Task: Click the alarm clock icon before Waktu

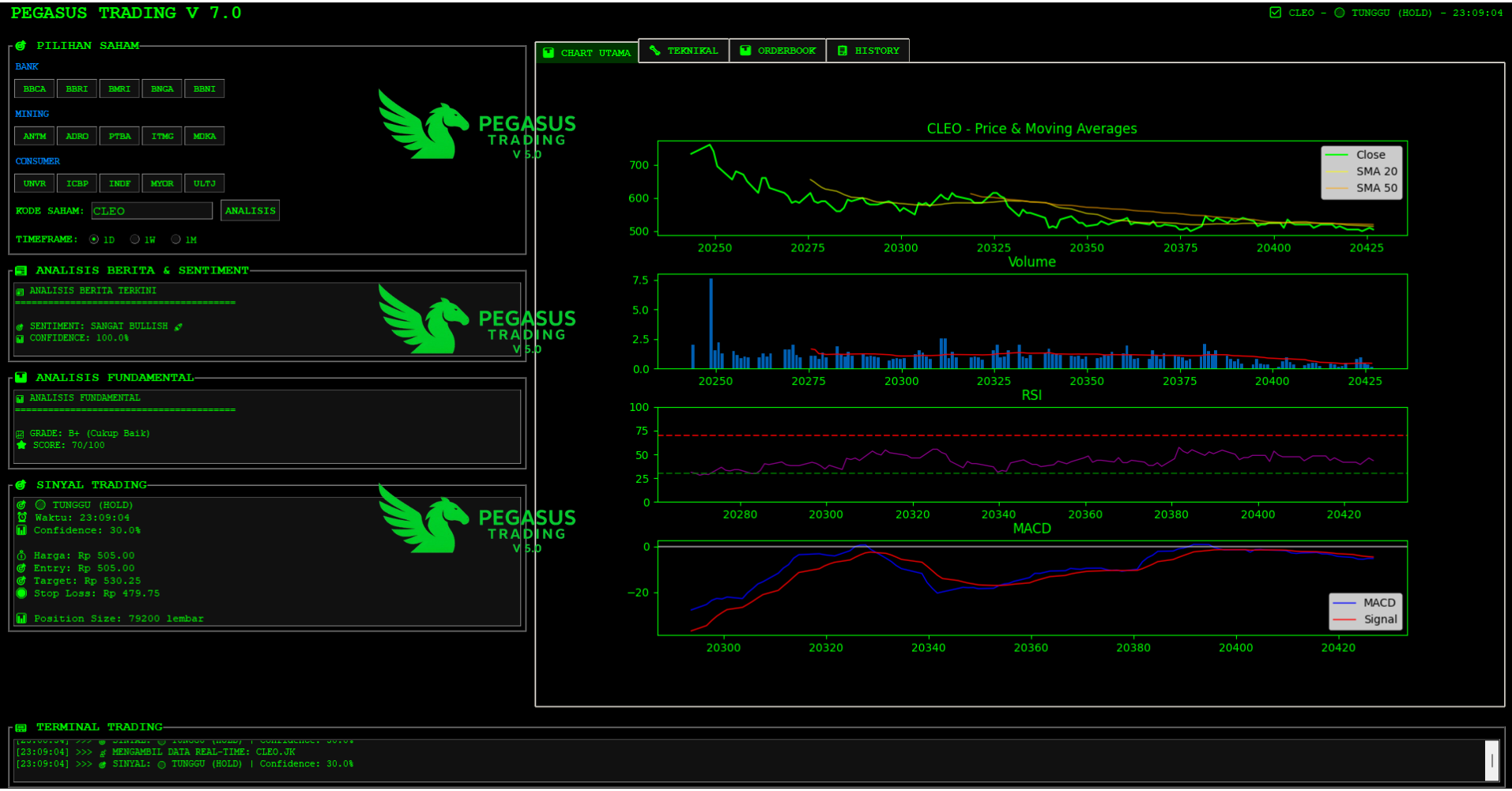Action: click(x=21, y=518)
